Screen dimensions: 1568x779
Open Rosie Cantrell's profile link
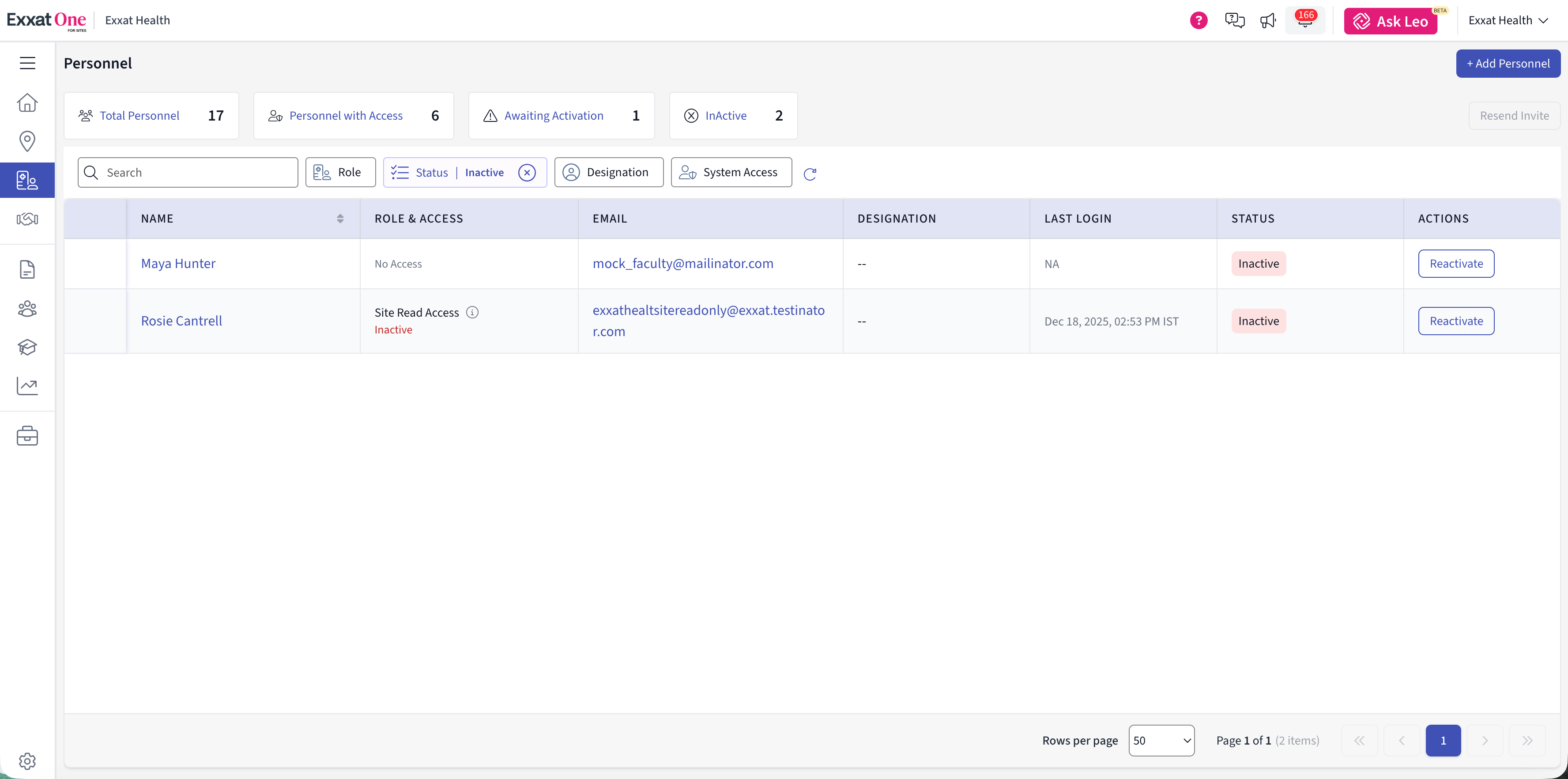181,321
